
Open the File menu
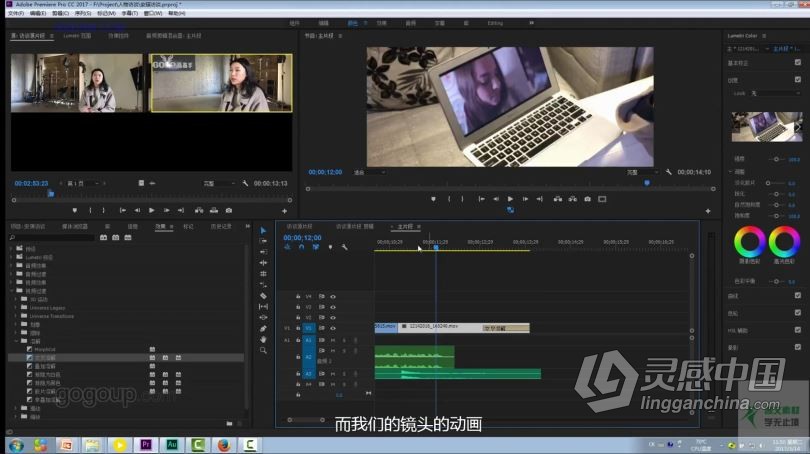(x=15, y=13)
